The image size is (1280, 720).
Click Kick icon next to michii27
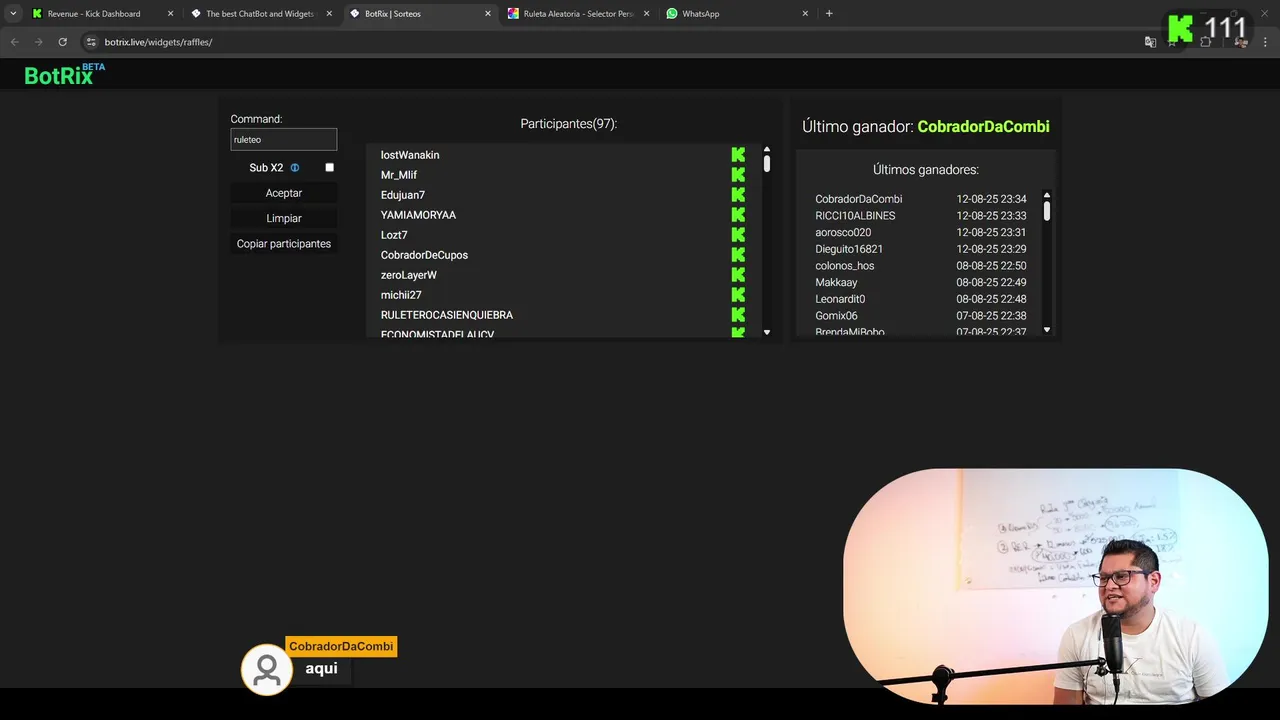738,295
